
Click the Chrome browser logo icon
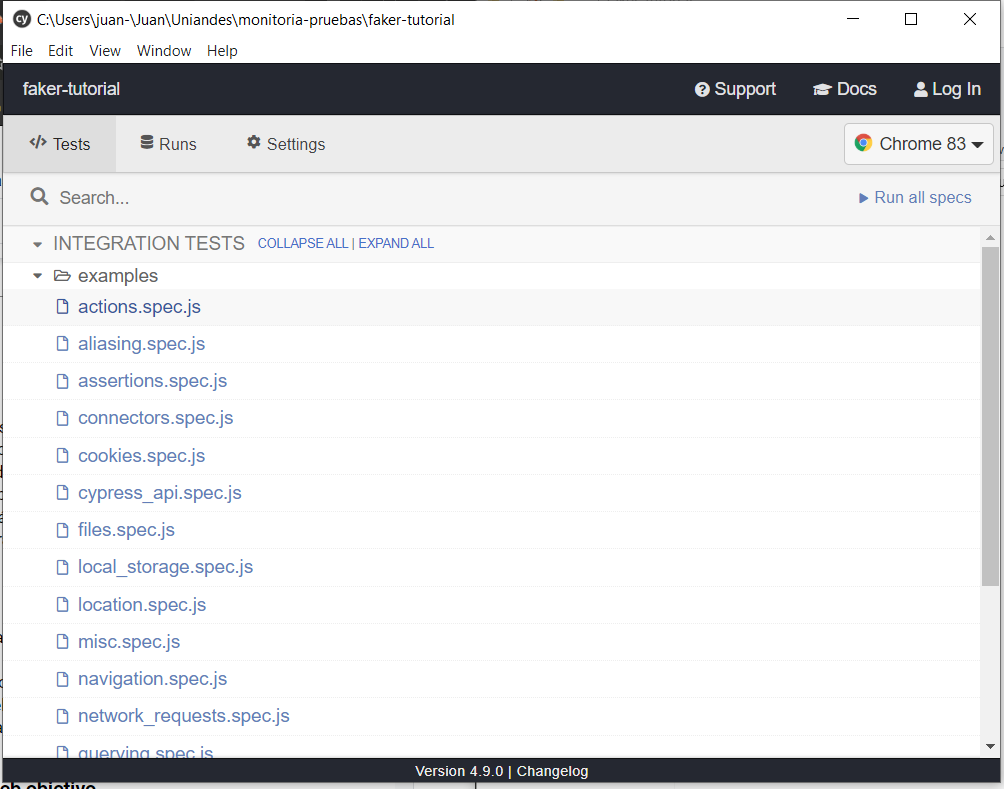point(863,143)
